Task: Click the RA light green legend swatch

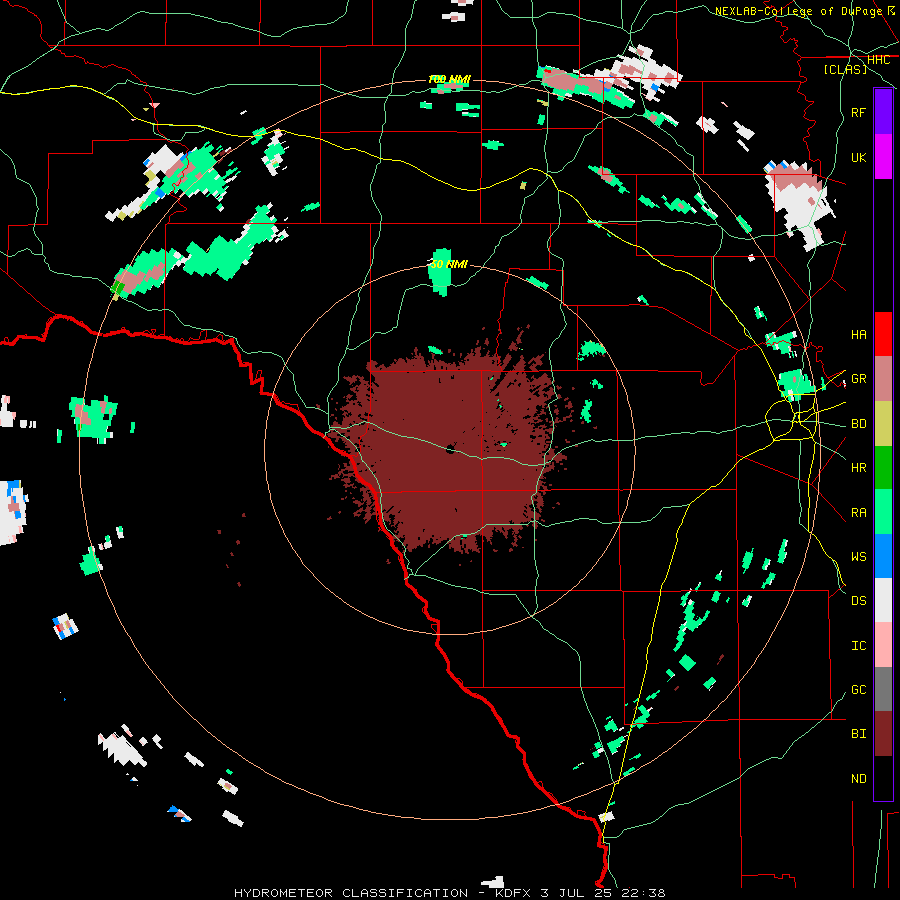Action: pos(883,512)
